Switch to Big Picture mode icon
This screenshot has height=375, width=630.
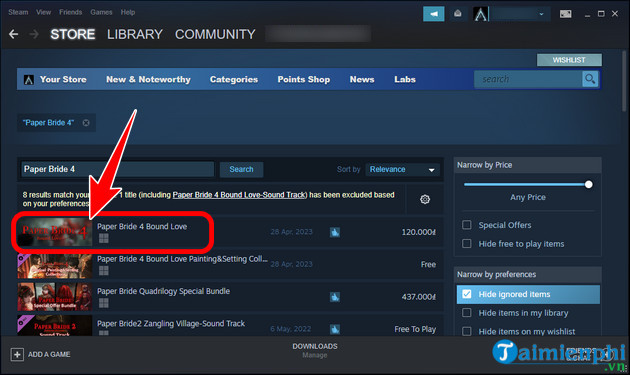pos(565,14)
